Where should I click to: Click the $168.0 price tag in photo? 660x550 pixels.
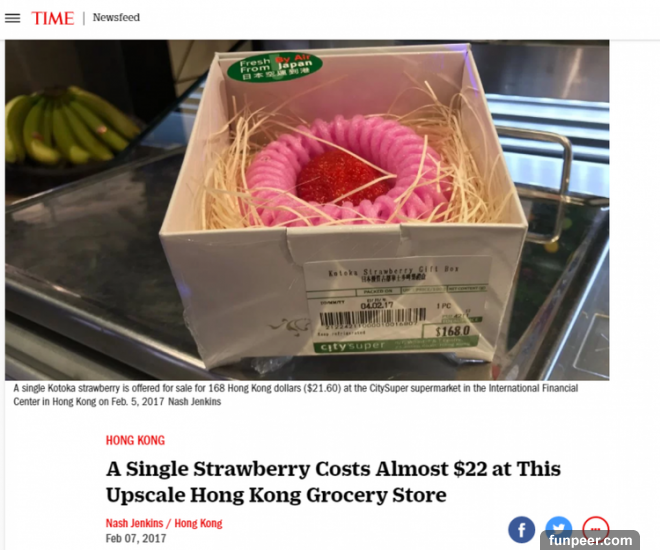452,331
